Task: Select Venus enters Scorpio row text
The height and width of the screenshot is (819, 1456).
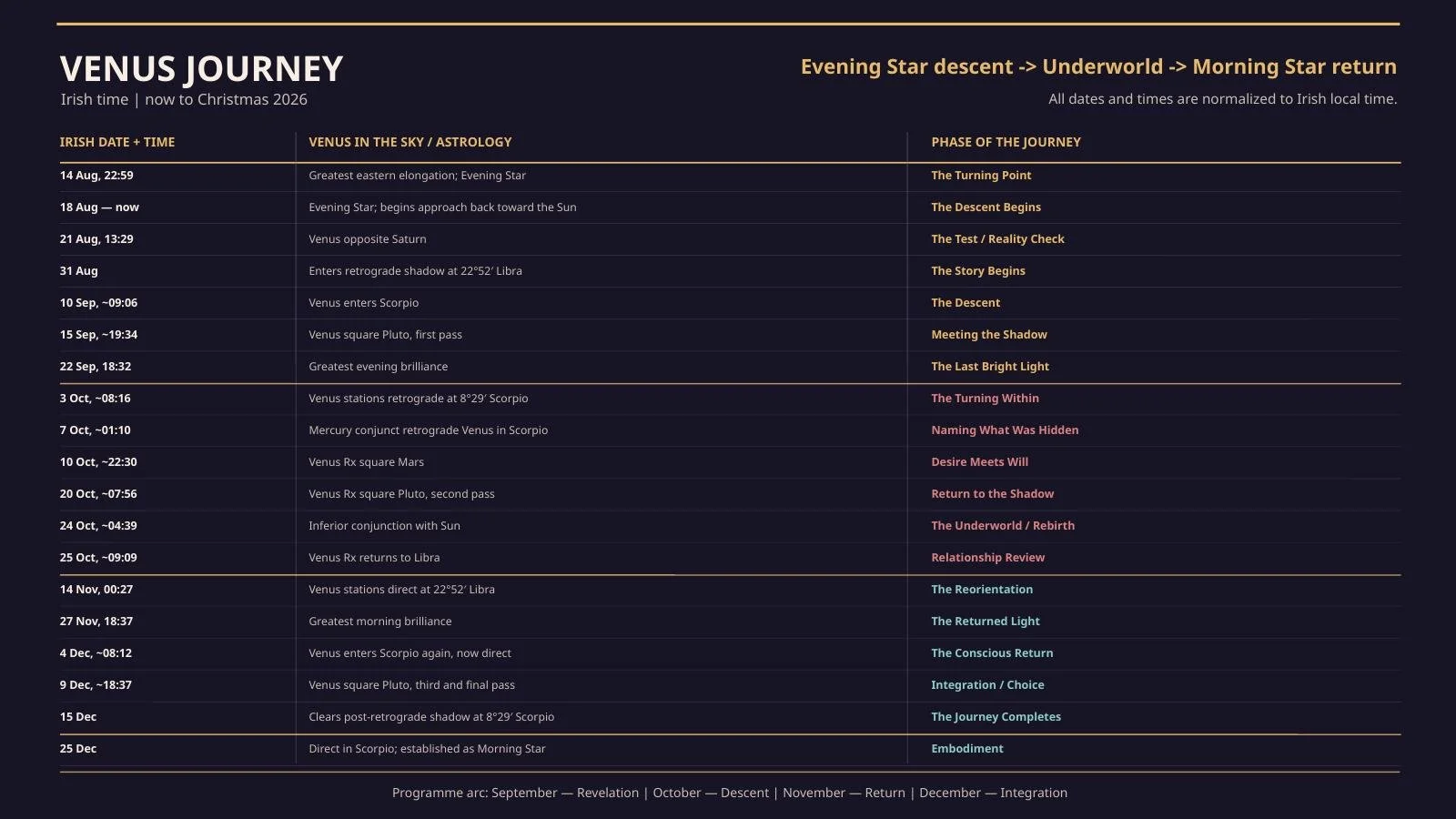Action: click(364, 303)
